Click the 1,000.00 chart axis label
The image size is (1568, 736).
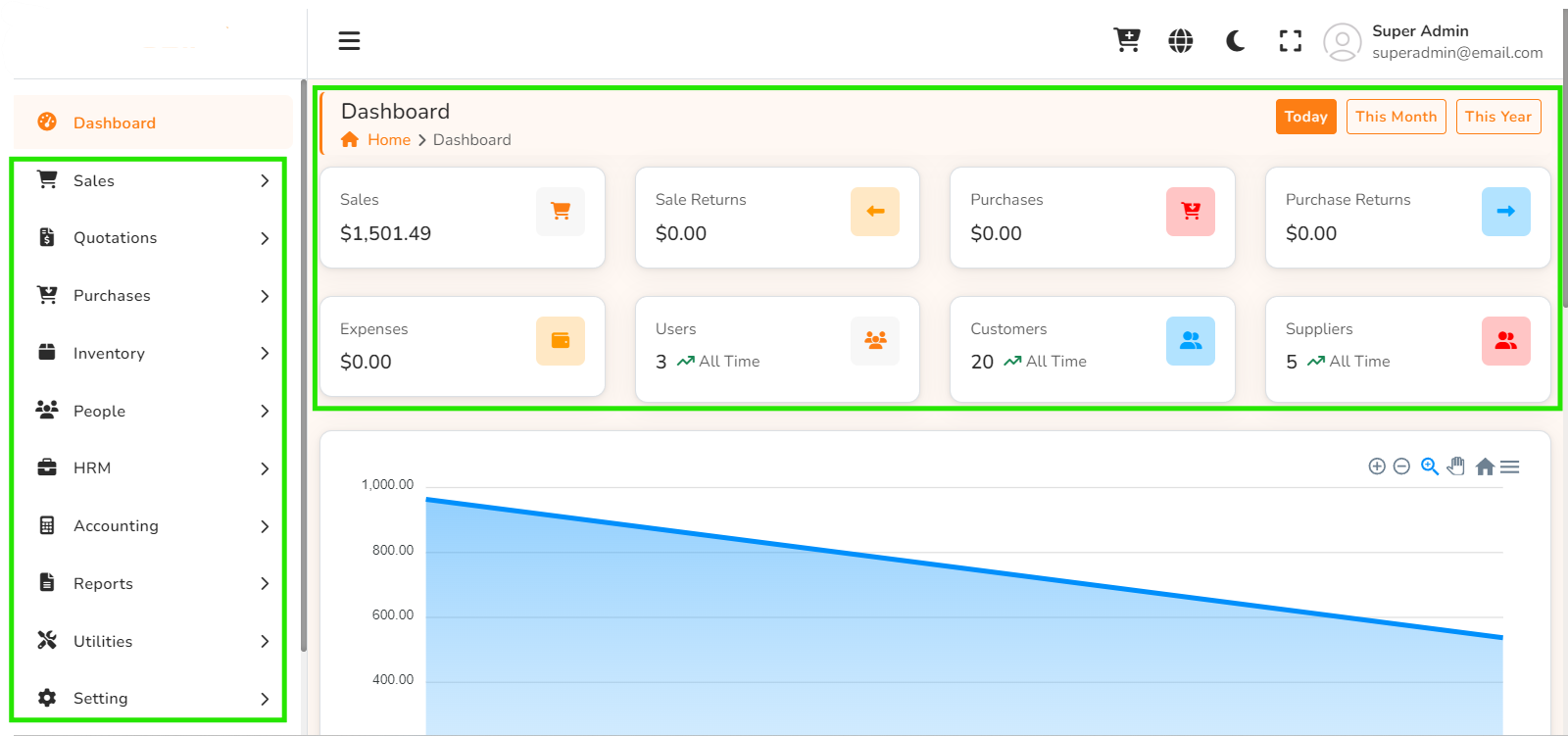tap(387, 484)
